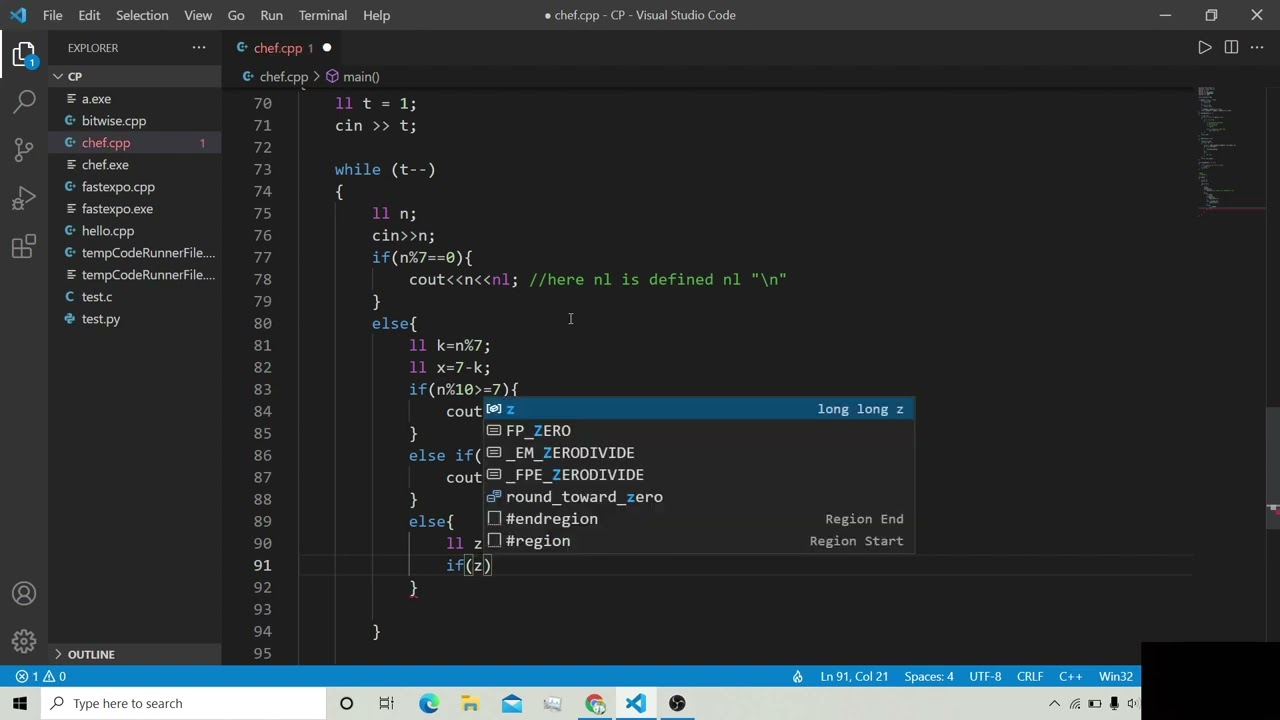Close the unsaved chef.cpp tab dot

click(x=327, y=48)
